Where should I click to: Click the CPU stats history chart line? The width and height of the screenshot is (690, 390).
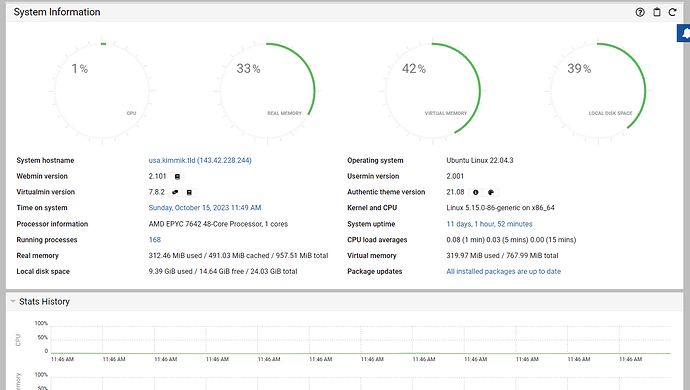(x=361, y=353)
